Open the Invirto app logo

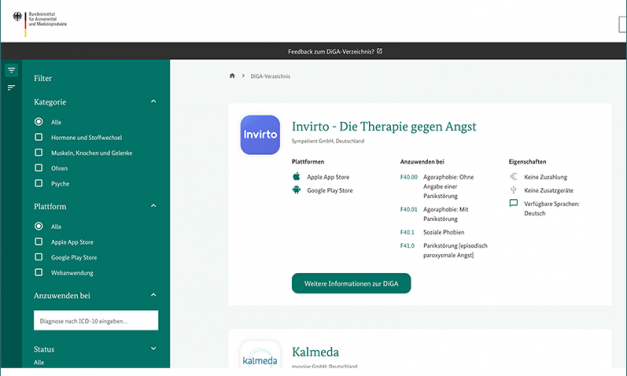pyautogui.click(x=260, y=135)
